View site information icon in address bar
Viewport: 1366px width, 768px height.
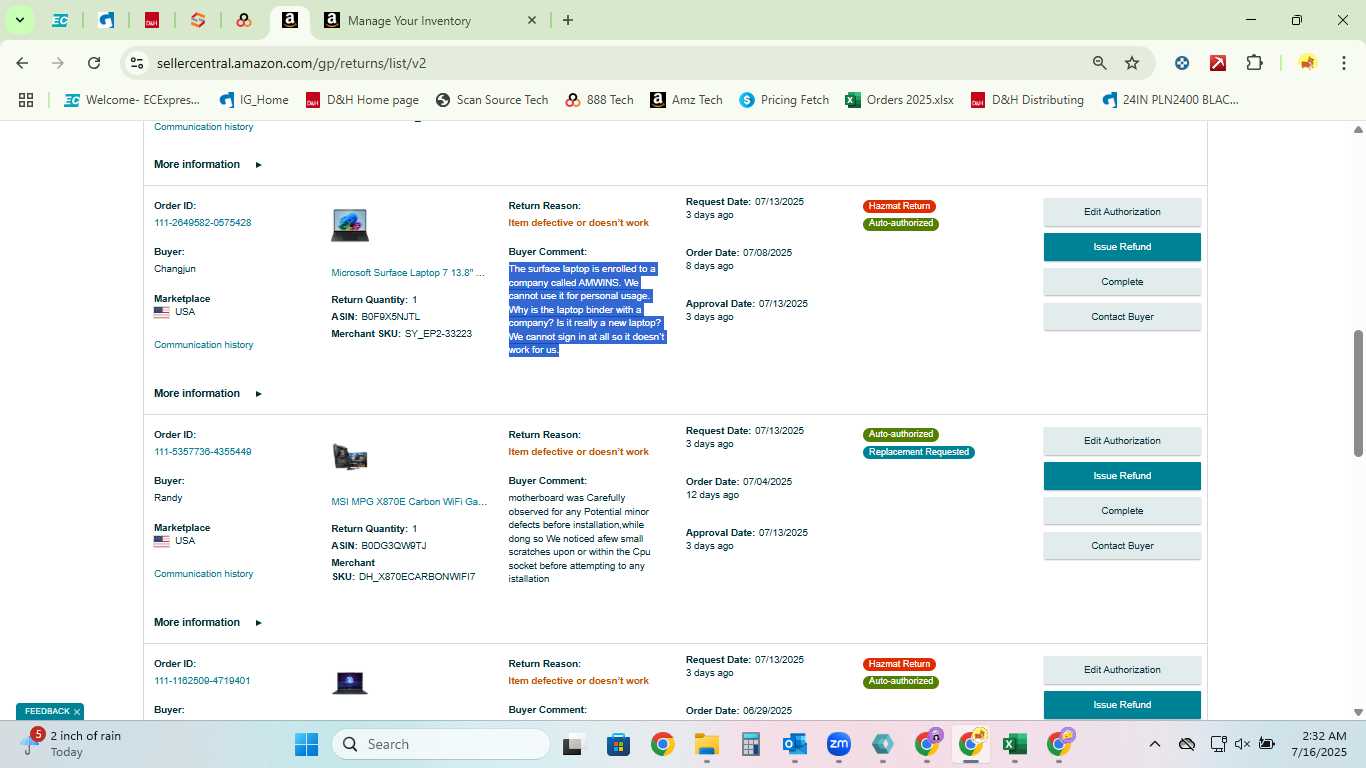(137, 63)
